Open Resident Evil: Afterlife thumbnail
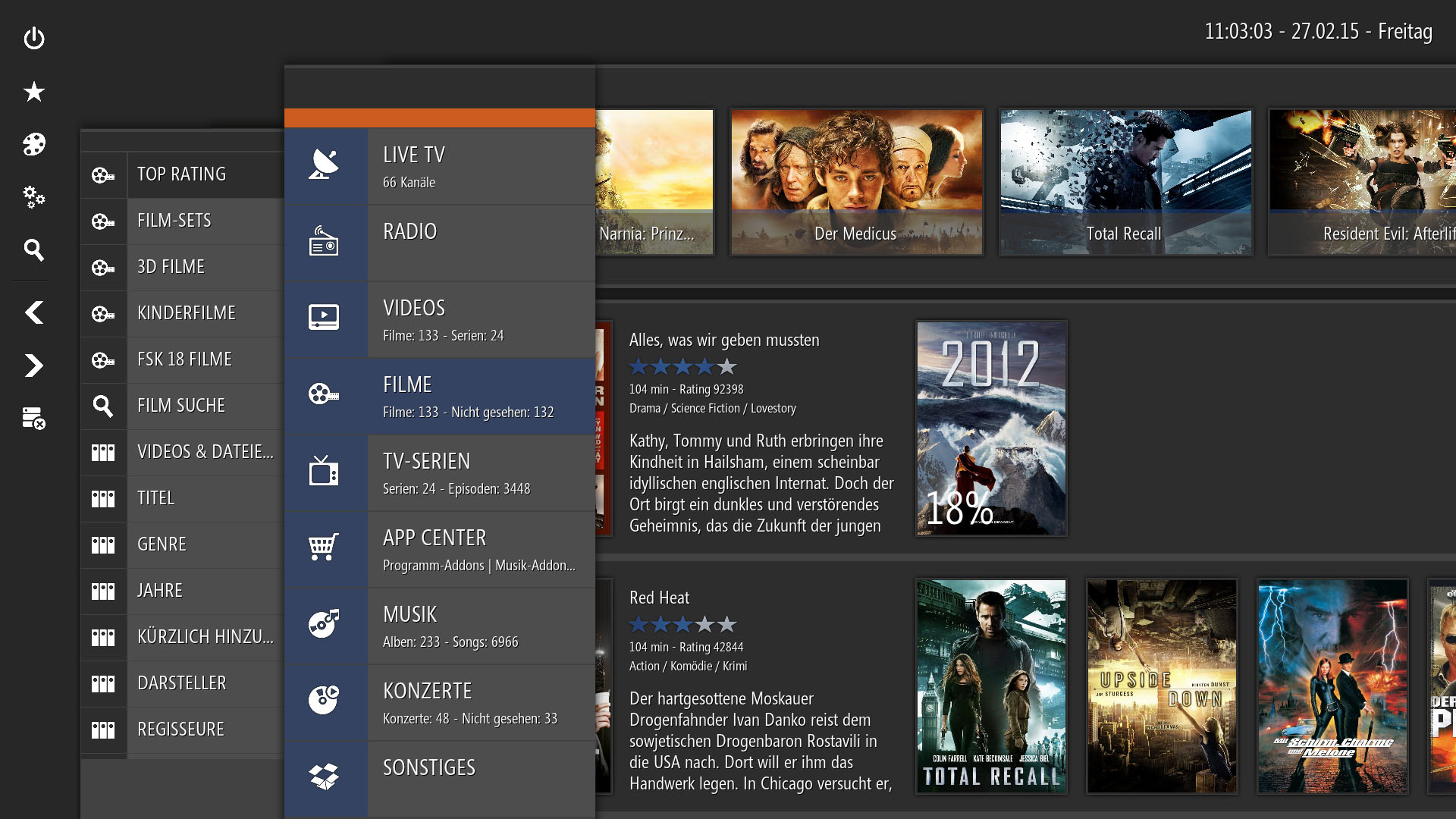 pyautogui.click(x=1363, y=182)
